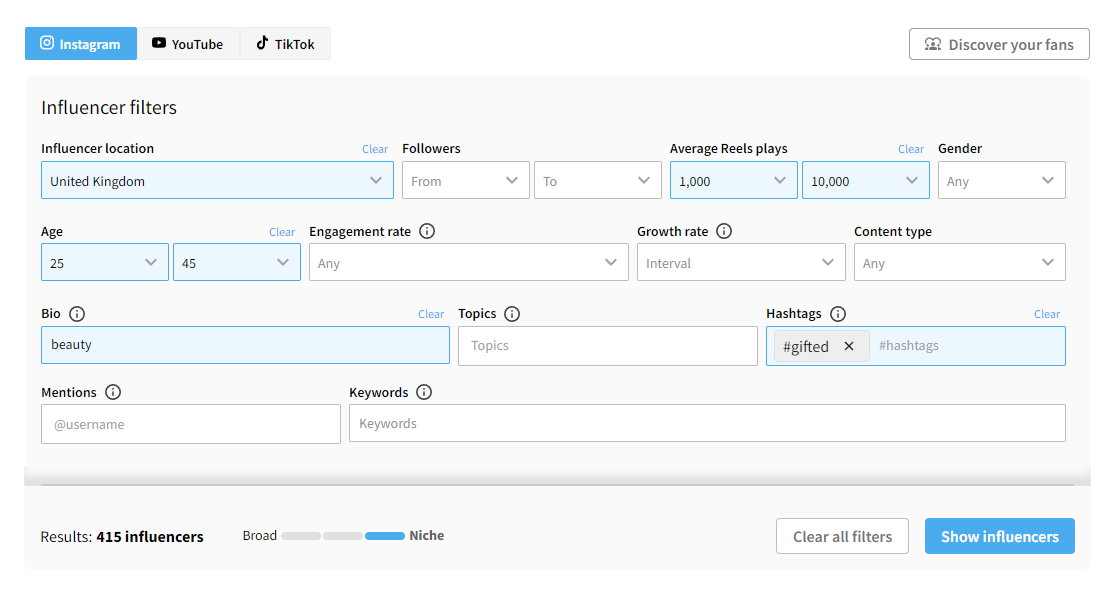Click the Engagement rate info icon
Screen dimensions: 1109x591
[x=427, y=231]
